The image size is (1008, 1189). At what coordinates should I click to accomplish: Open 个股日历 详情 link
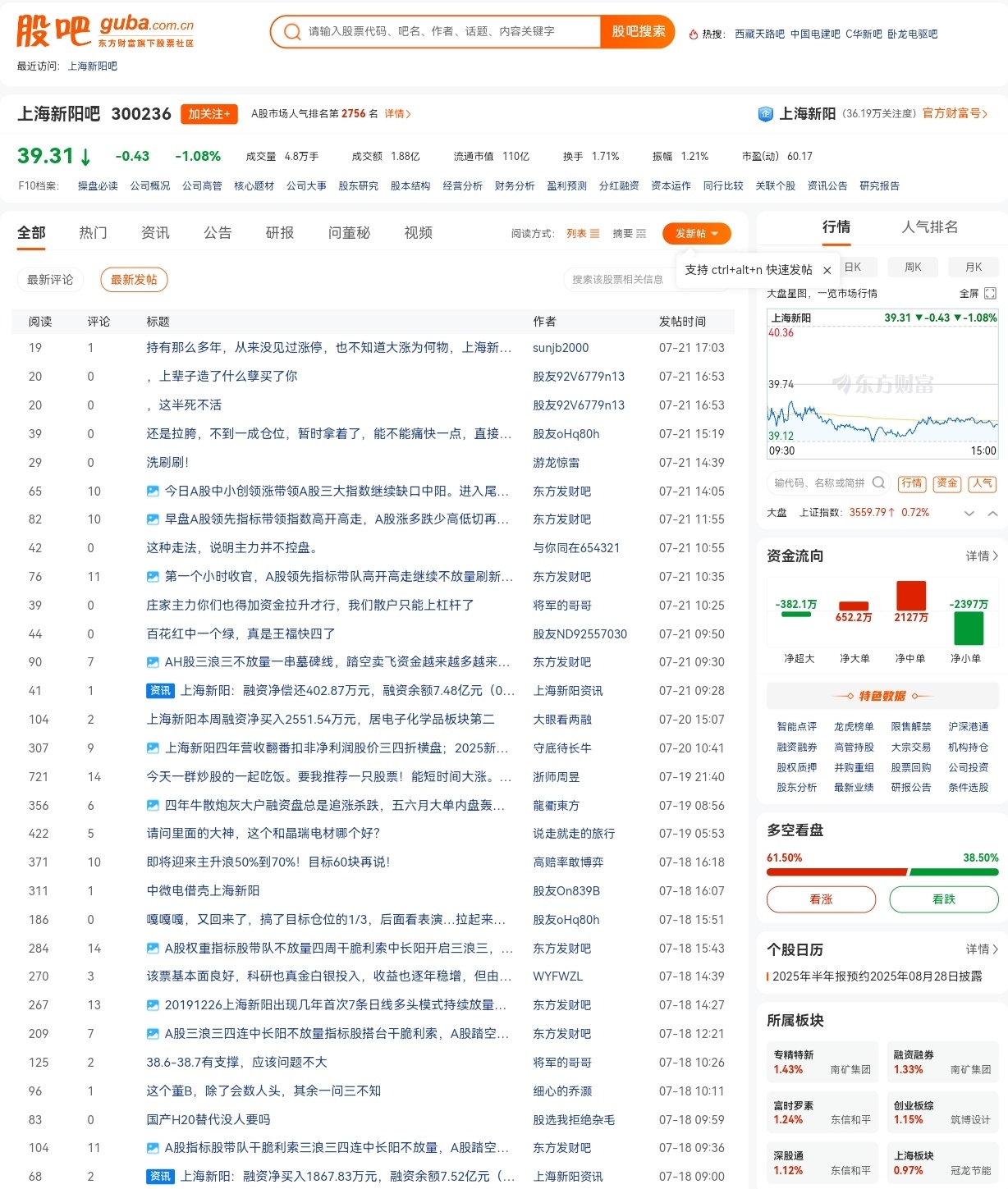tap(982, 949)
